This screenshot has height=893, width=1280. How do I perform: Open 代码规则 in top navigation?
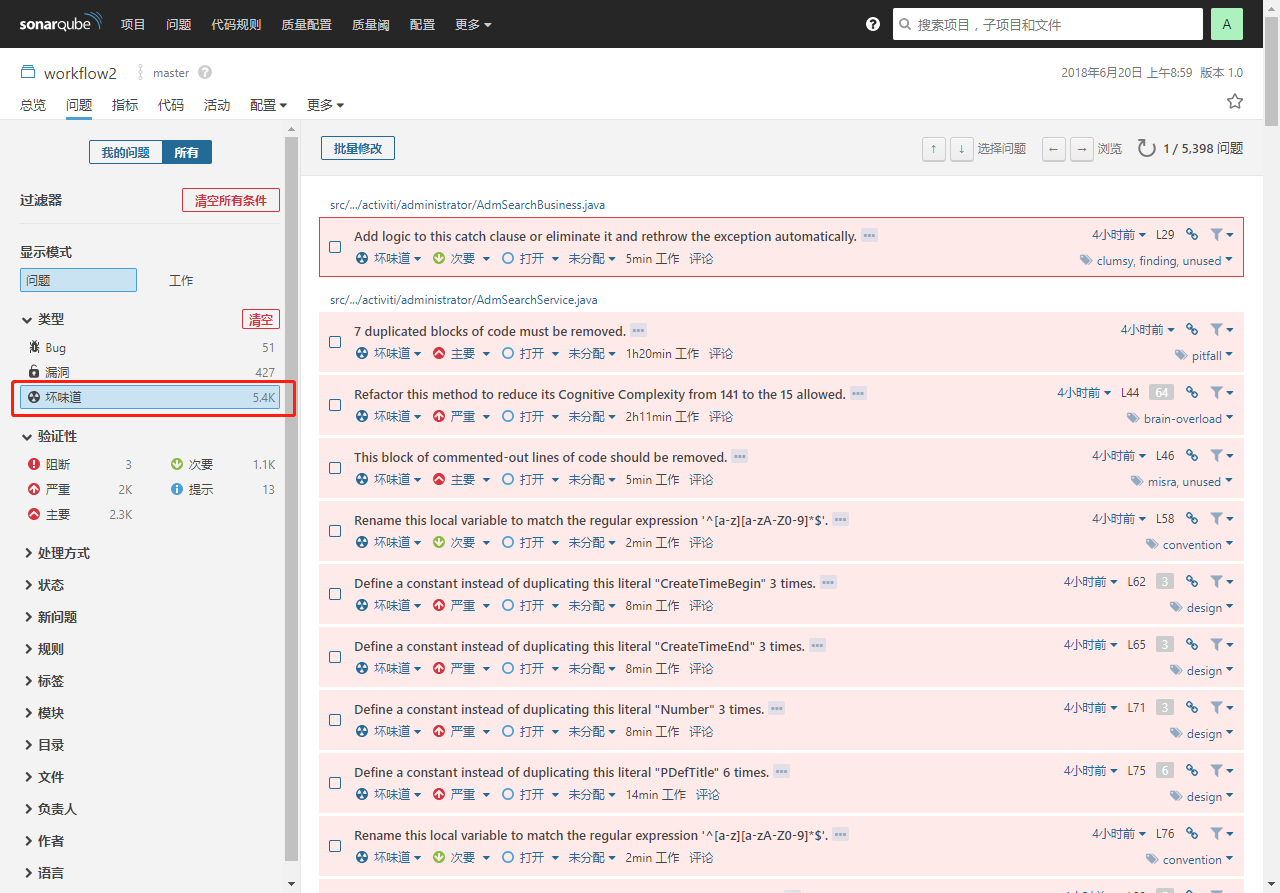[236, 24]
